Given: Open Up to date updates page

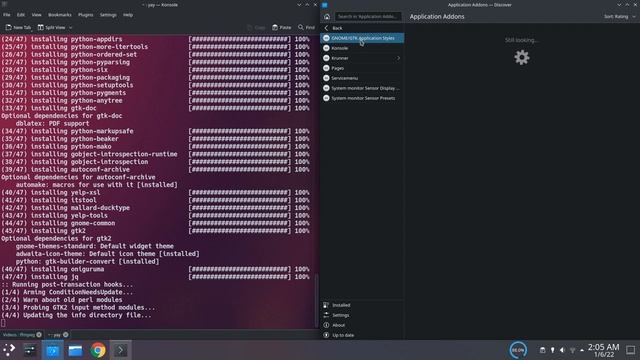Looking at the screenshot, I should click(x=362, y=335).
